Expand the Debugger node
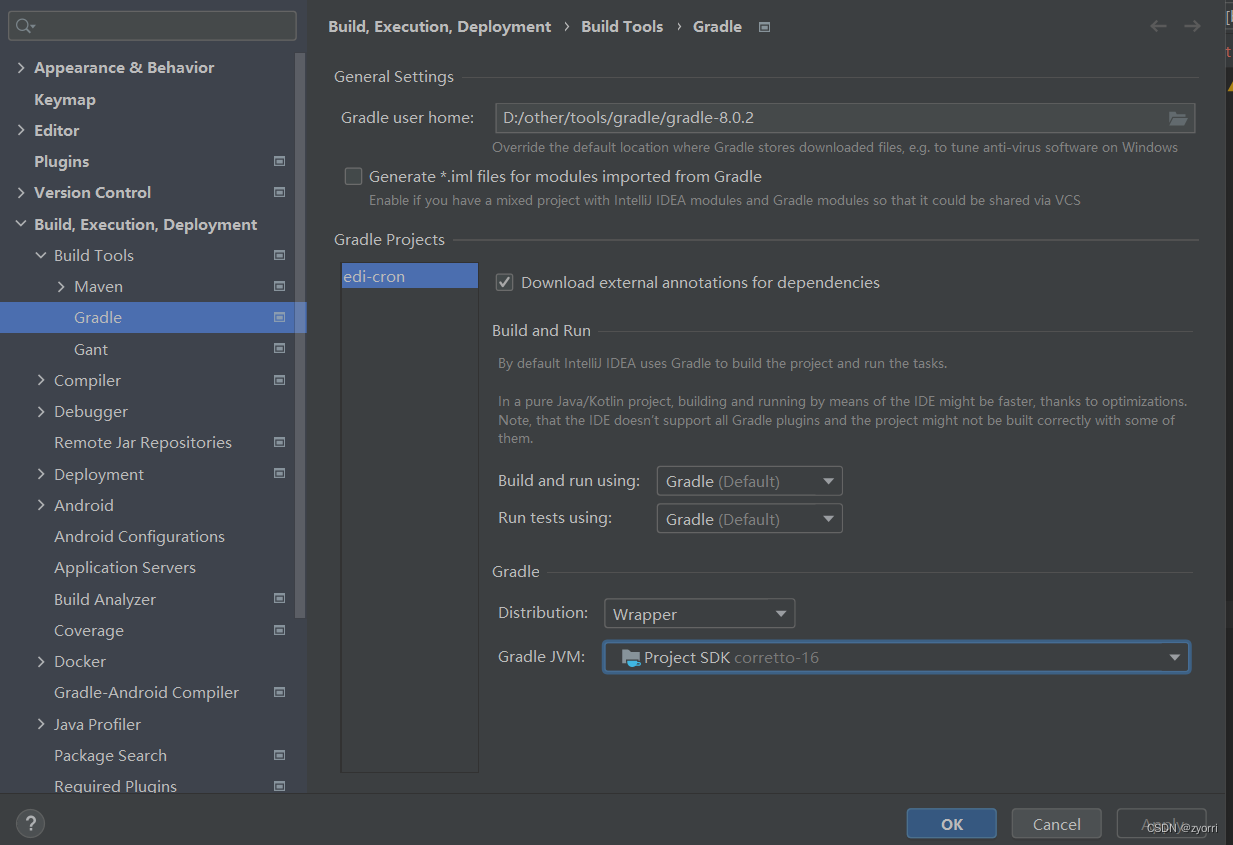 tap(41, 411)
